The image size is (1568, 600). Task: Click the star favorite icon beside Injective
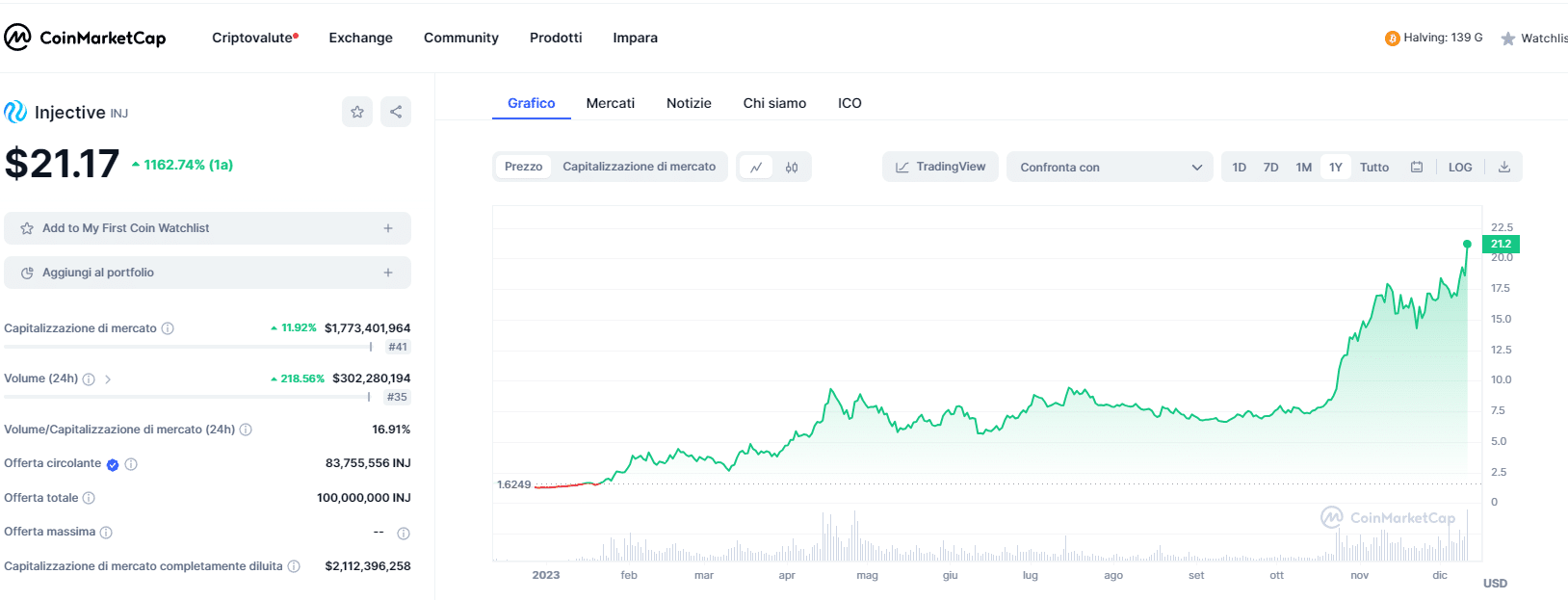coord(357,112)
